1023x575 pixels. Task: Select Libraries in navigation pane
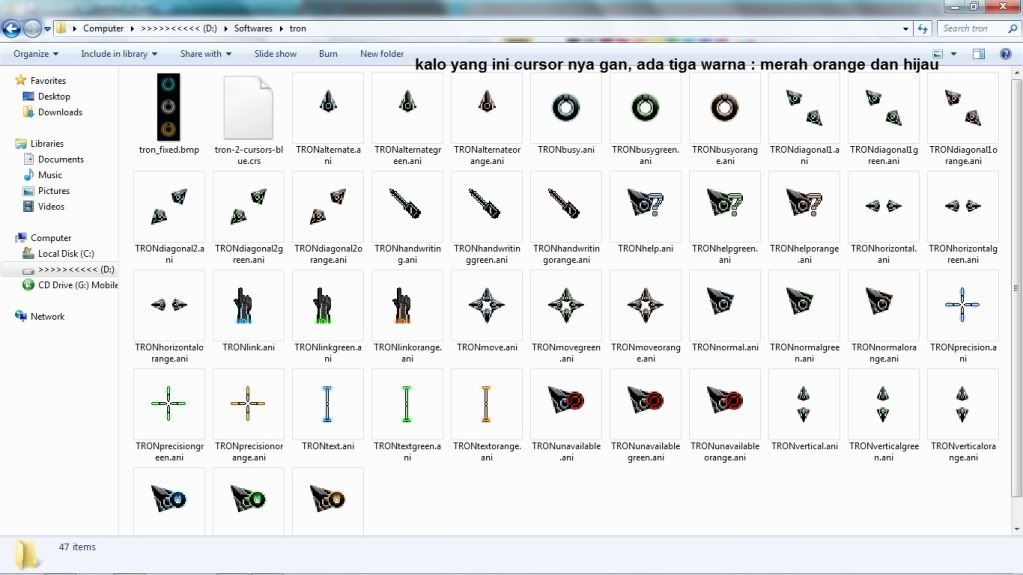click(x=46, y=143)
